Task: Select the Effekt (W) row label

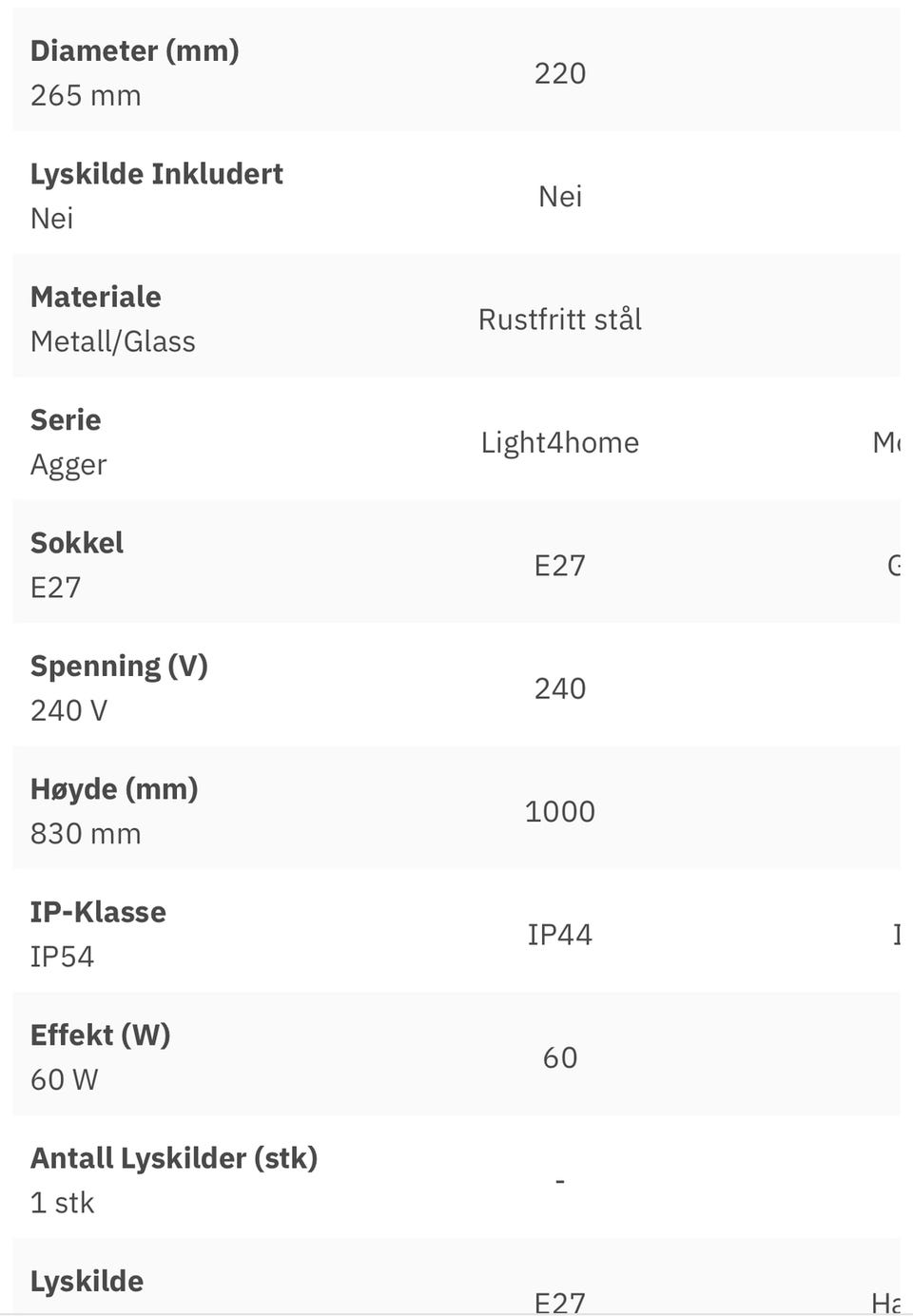Action: 100,1035
